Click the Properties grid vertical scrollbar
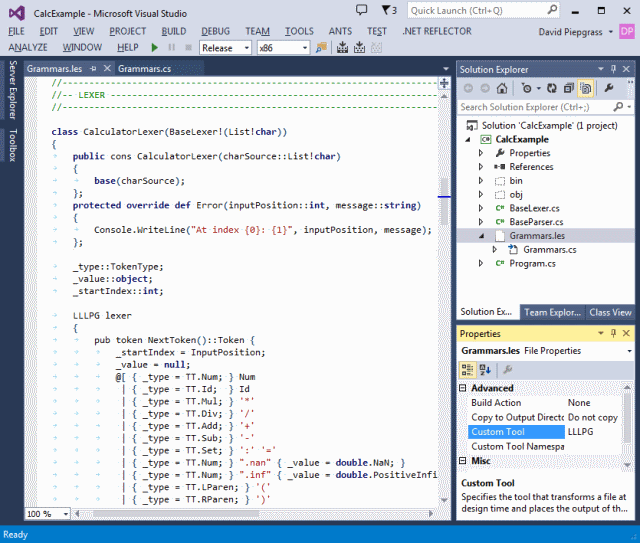This screenshot has height=543, width=640. pos(627,424)
